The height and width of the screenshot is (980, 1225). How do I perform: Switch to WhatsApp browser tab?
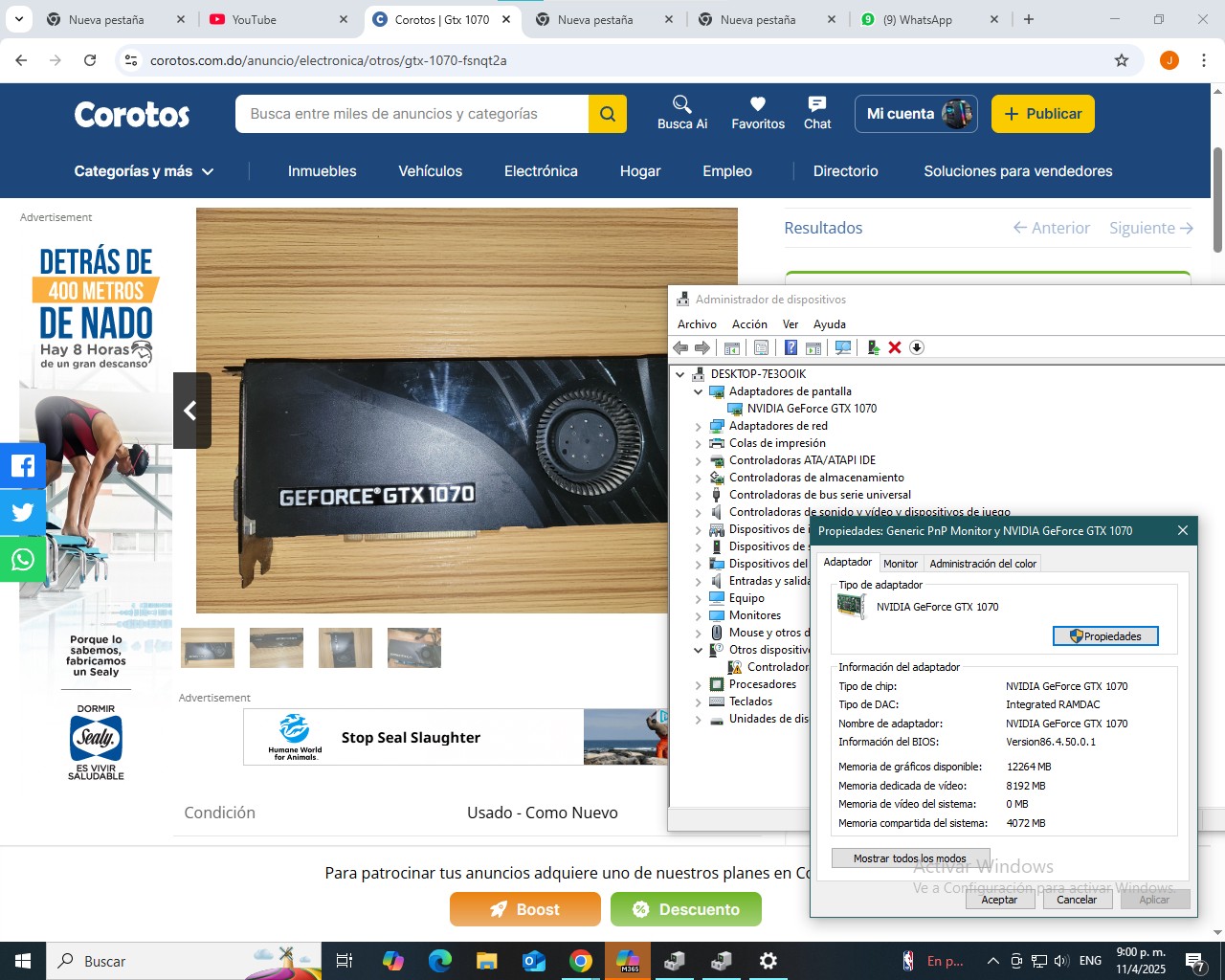[x=929, y=19]
